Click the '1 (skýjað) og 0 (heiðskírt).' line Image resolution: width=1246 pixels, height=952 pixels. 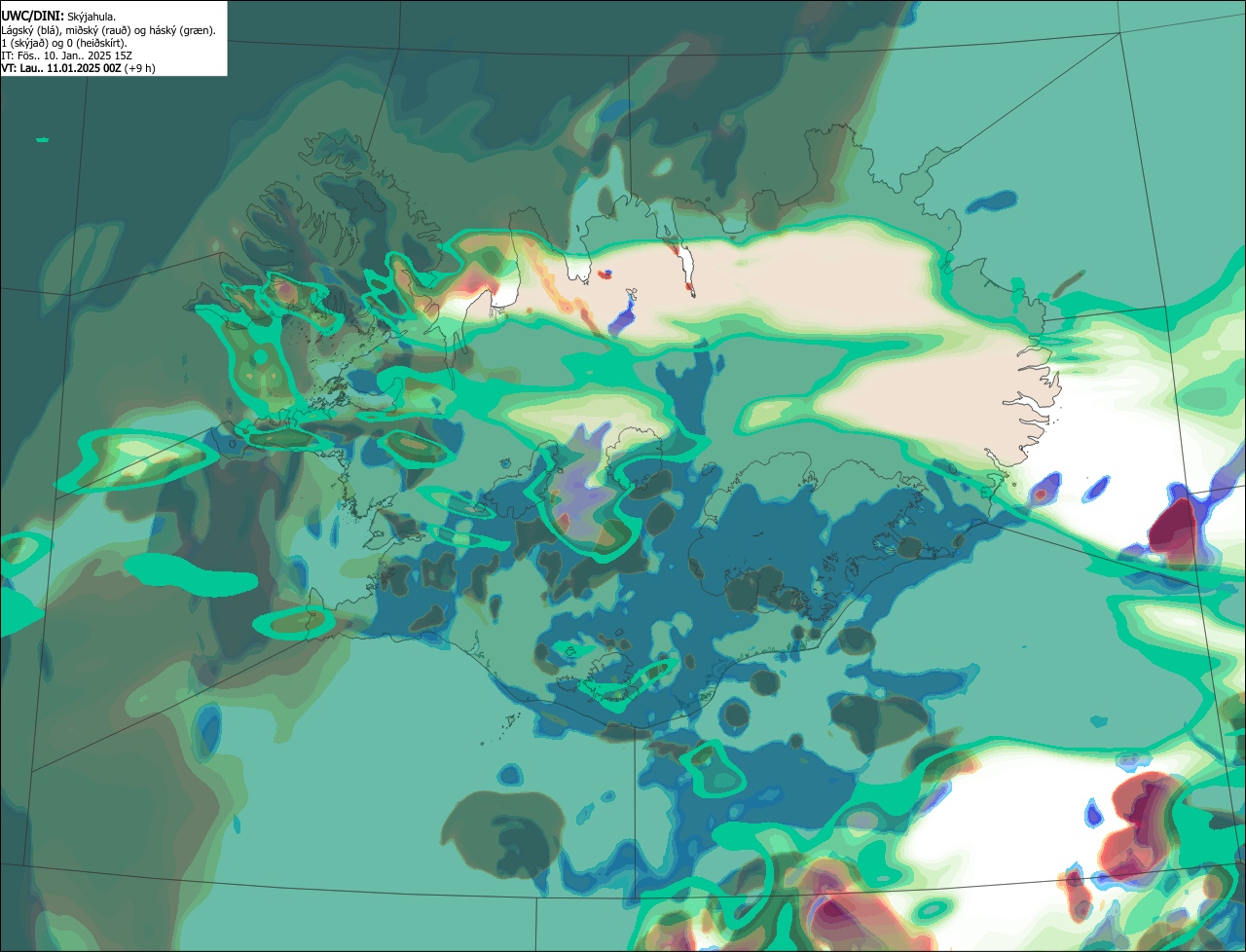(64, 43)
